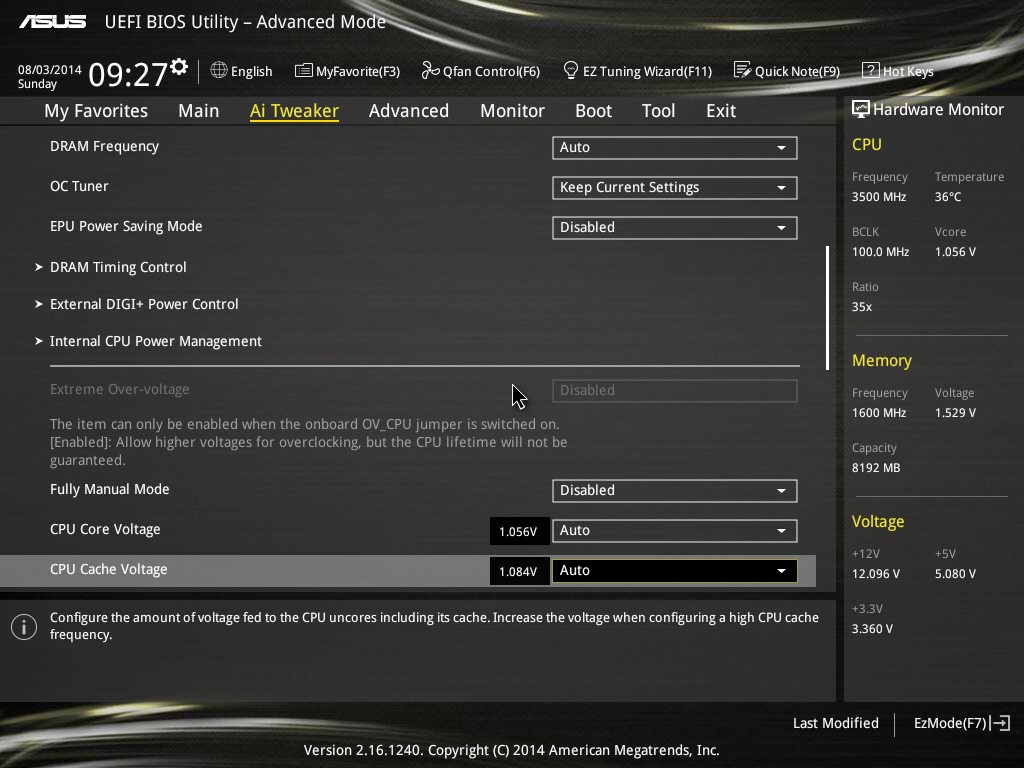The width and height of the screenshot is (1024, 768).
Task: Click the 5.080 V reading
Action: 955,573
